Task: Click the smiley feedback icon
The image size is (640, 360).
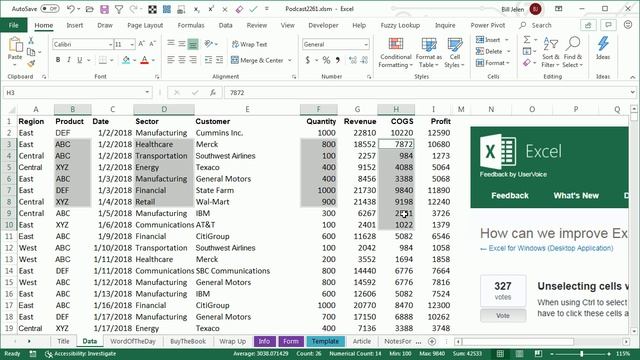Action: [x=628, y=25]
